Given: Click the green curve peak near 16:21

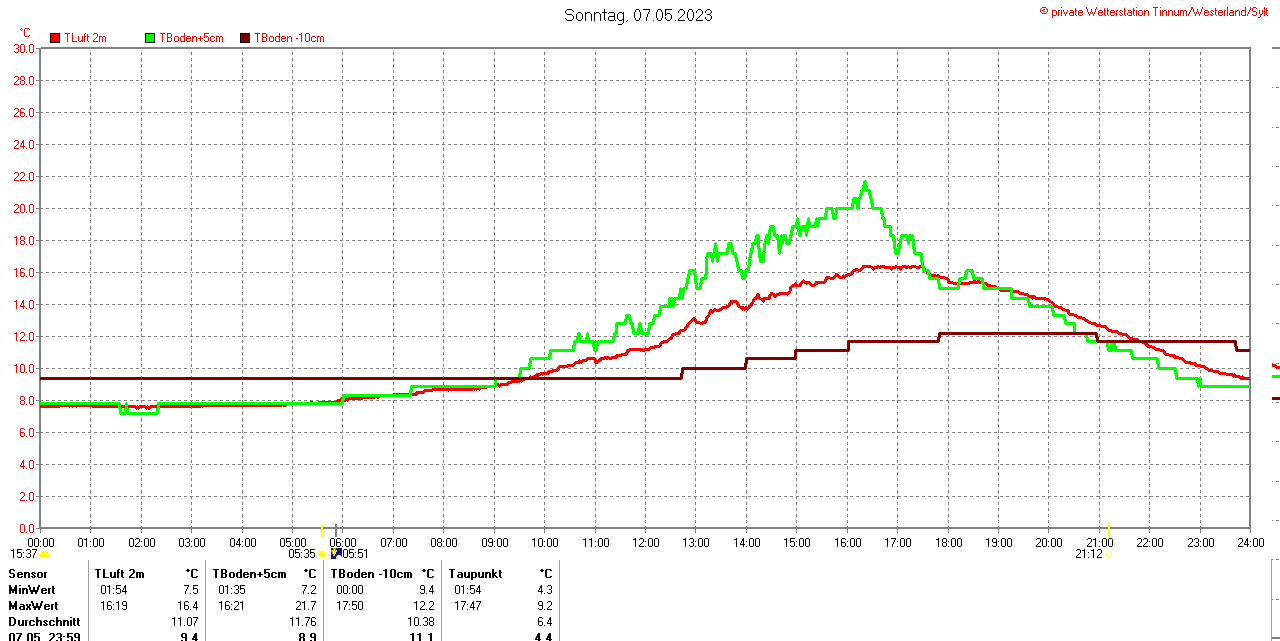Looking at the screenshot, I should point(865,183).
